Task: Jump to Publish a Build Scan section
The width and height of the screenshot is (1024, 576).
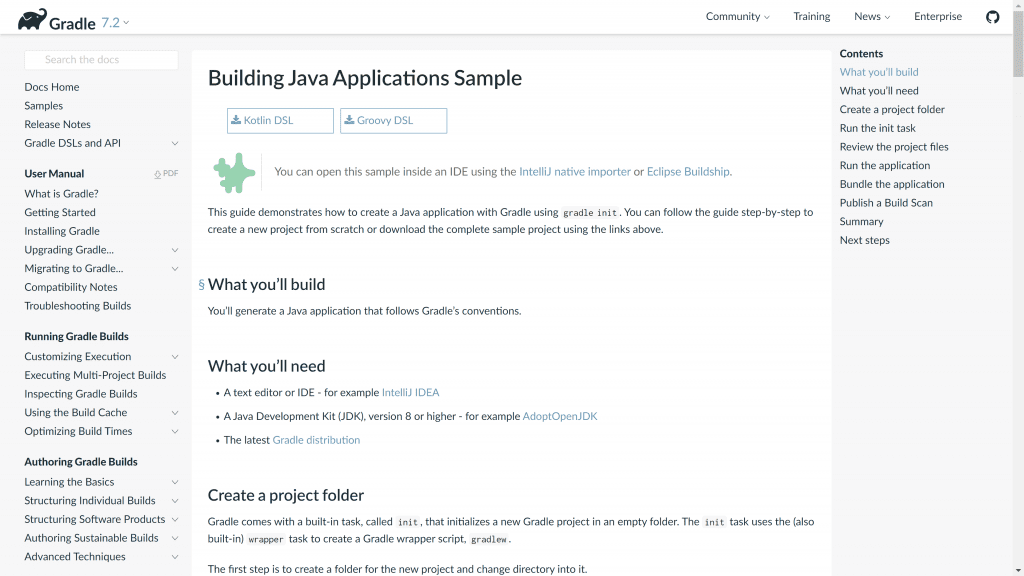Action: pyautogui.click(x=886, y=203)
